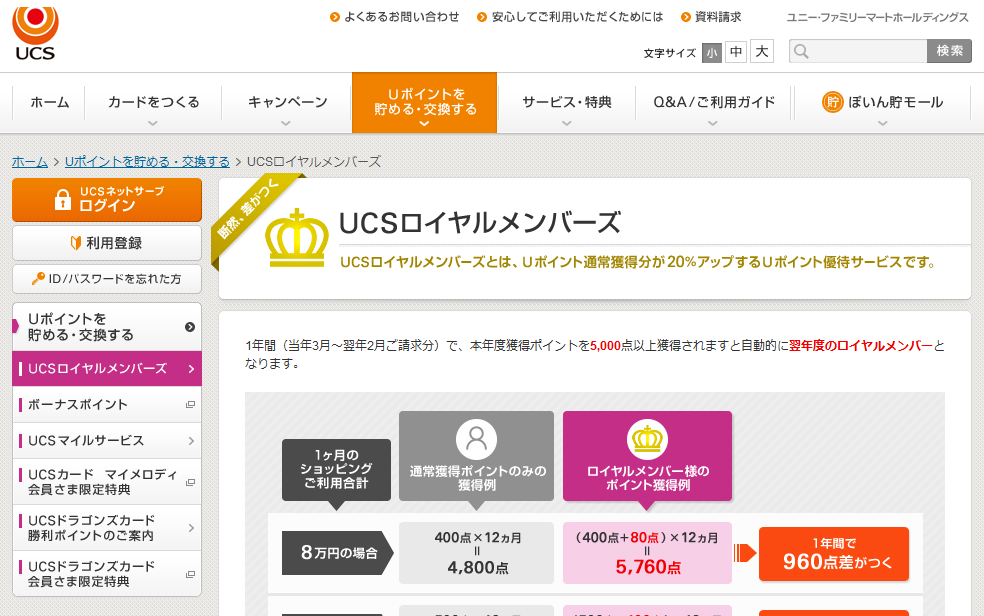Open UCSドラゴンズカード会員さま限定特典 in sidebar
984x616 pixels.
[x=107, y=573]
